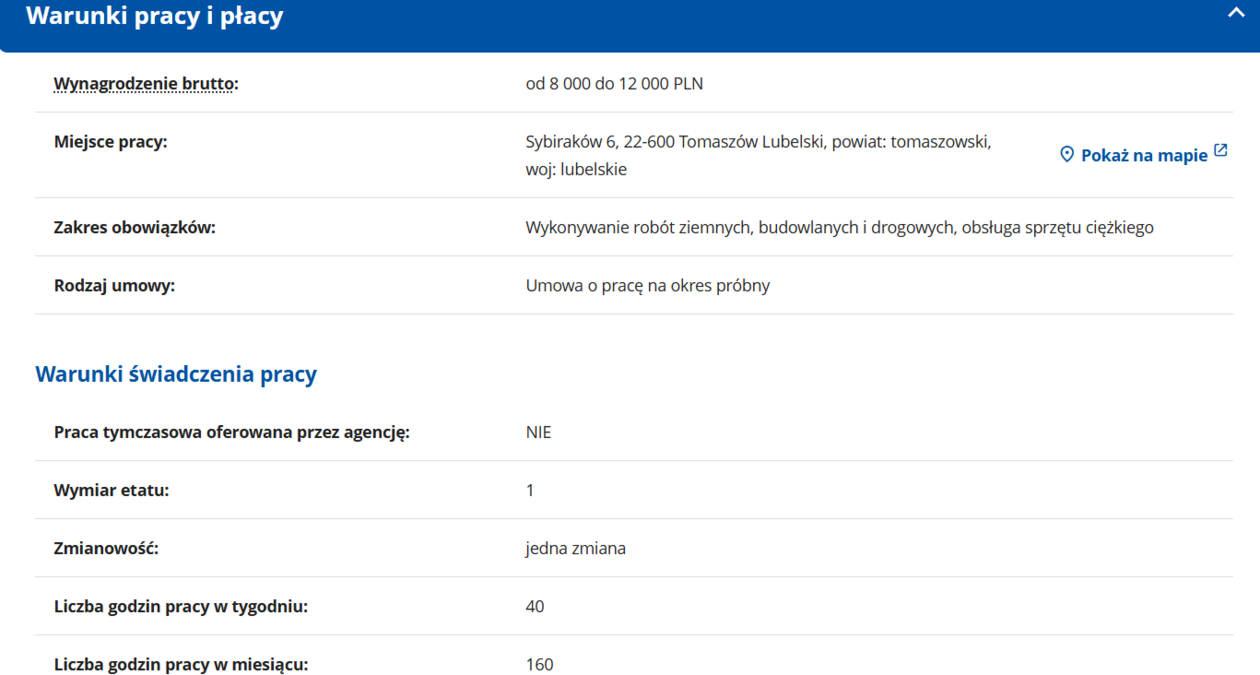1260x675 pixels.
Task: Click the NIE value for temporary work
Action: (538, 433)
